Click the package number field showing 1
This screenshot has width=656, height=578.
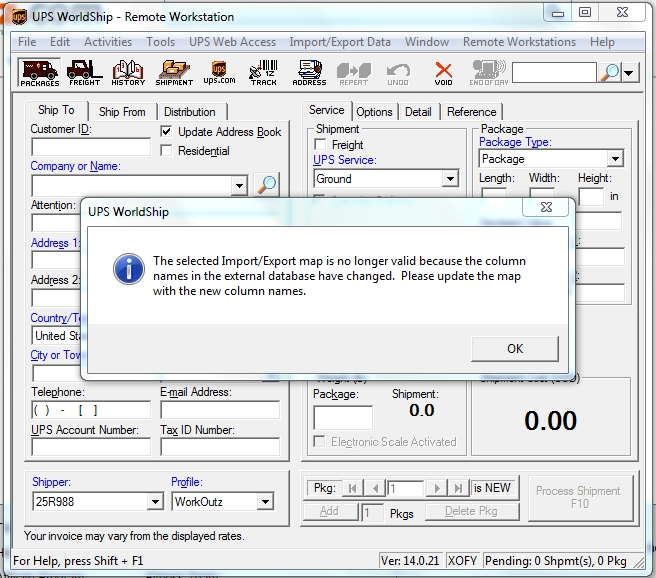coord(405,488)
